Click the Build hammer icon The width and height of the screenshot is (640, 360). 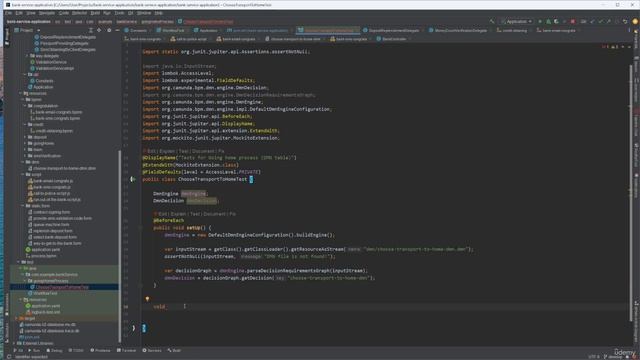[492, 22]
